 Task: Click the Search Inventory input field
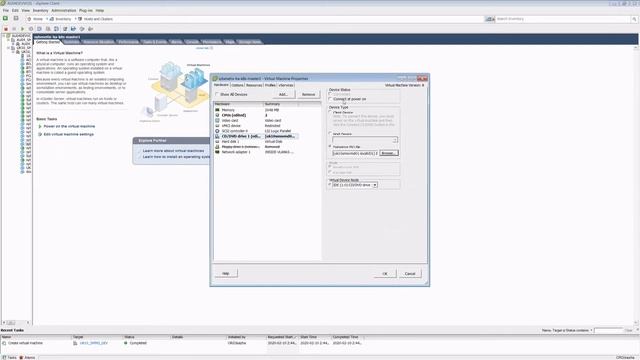click(563, 19)
